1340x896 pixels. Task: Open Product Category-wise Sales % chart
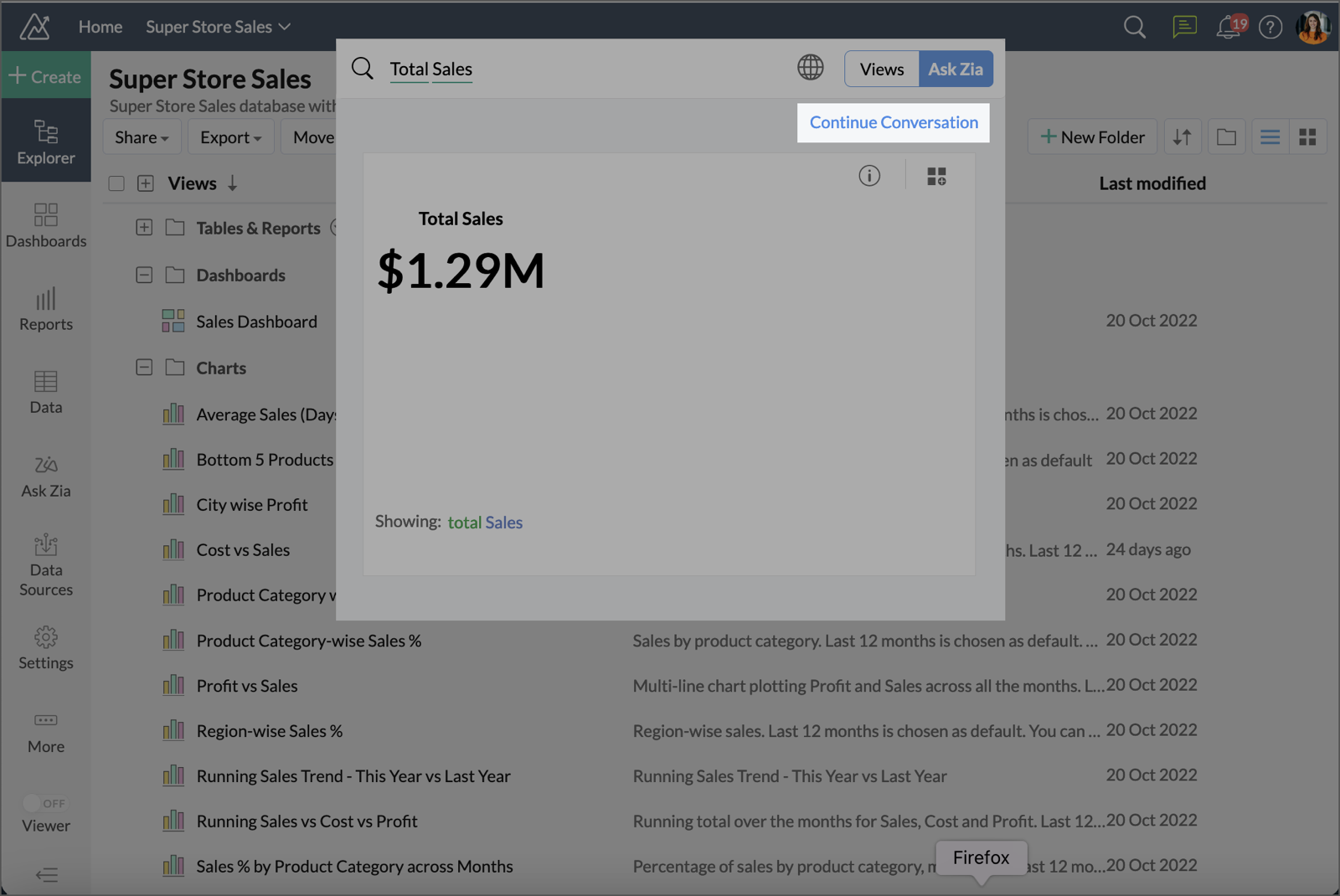coord(308,641)
